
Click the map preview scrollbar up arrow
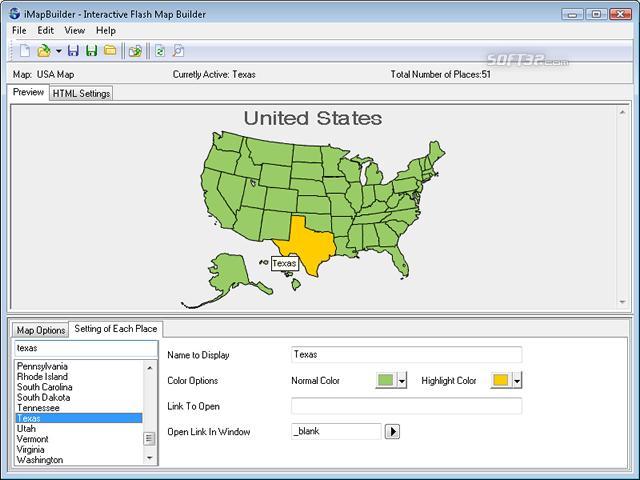(622, 112)
